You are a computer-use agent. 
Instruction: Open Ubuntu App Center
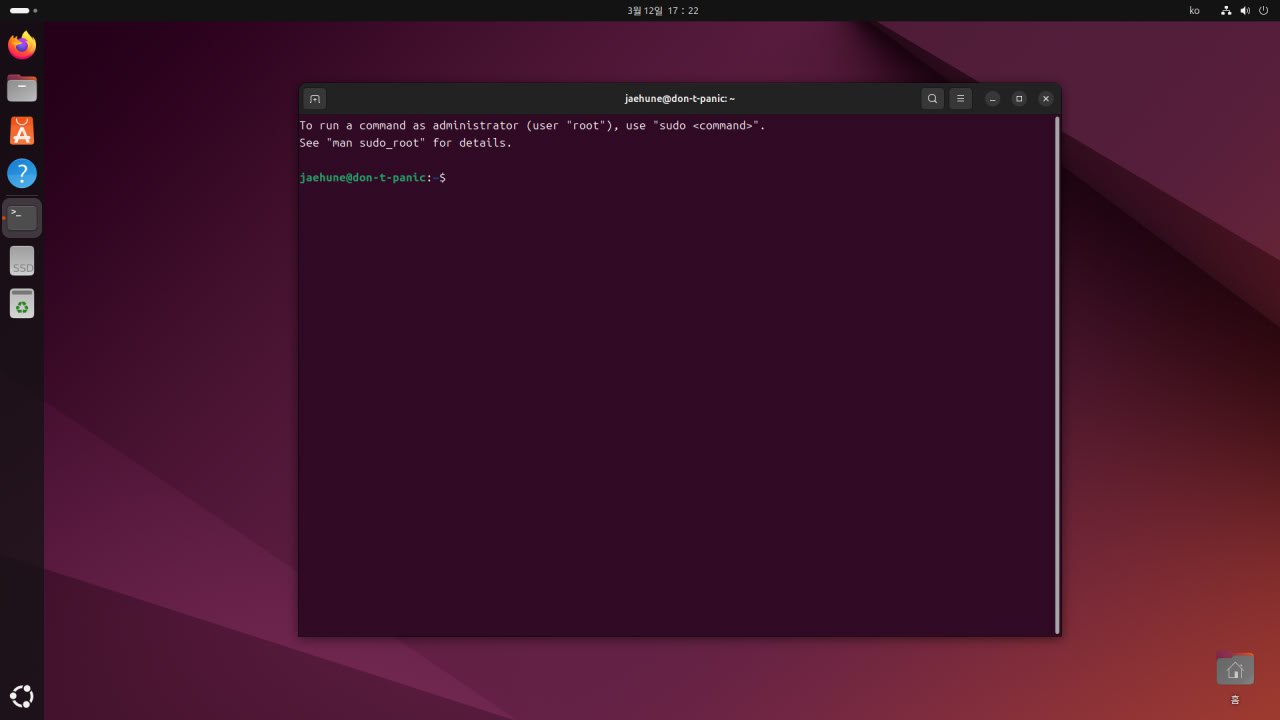click(x=22, y=131)
